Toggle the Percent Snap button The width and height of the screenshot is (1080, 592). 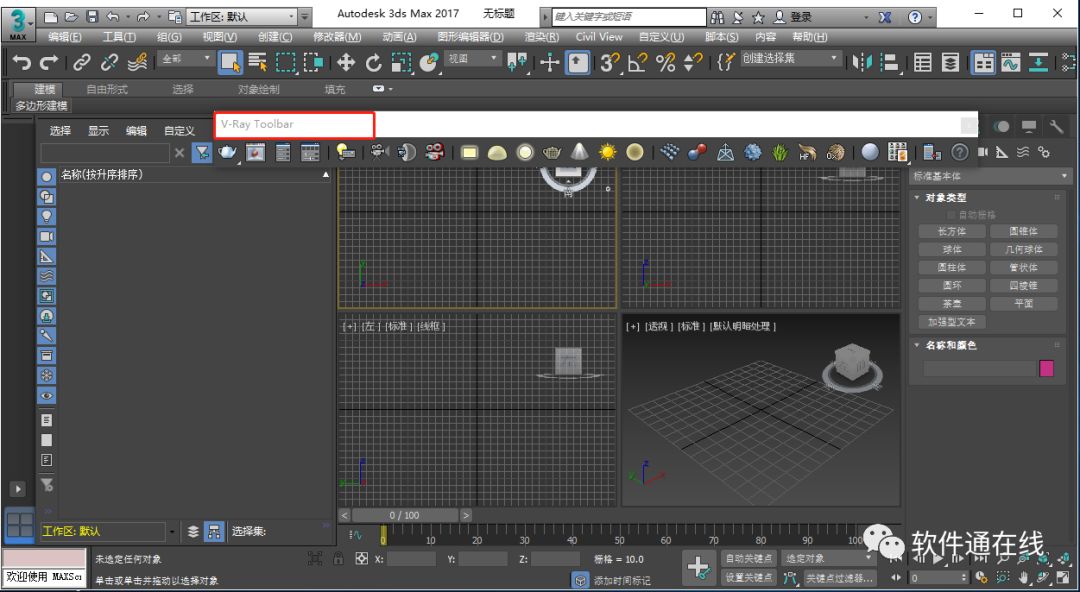click(x=665, y=63)
